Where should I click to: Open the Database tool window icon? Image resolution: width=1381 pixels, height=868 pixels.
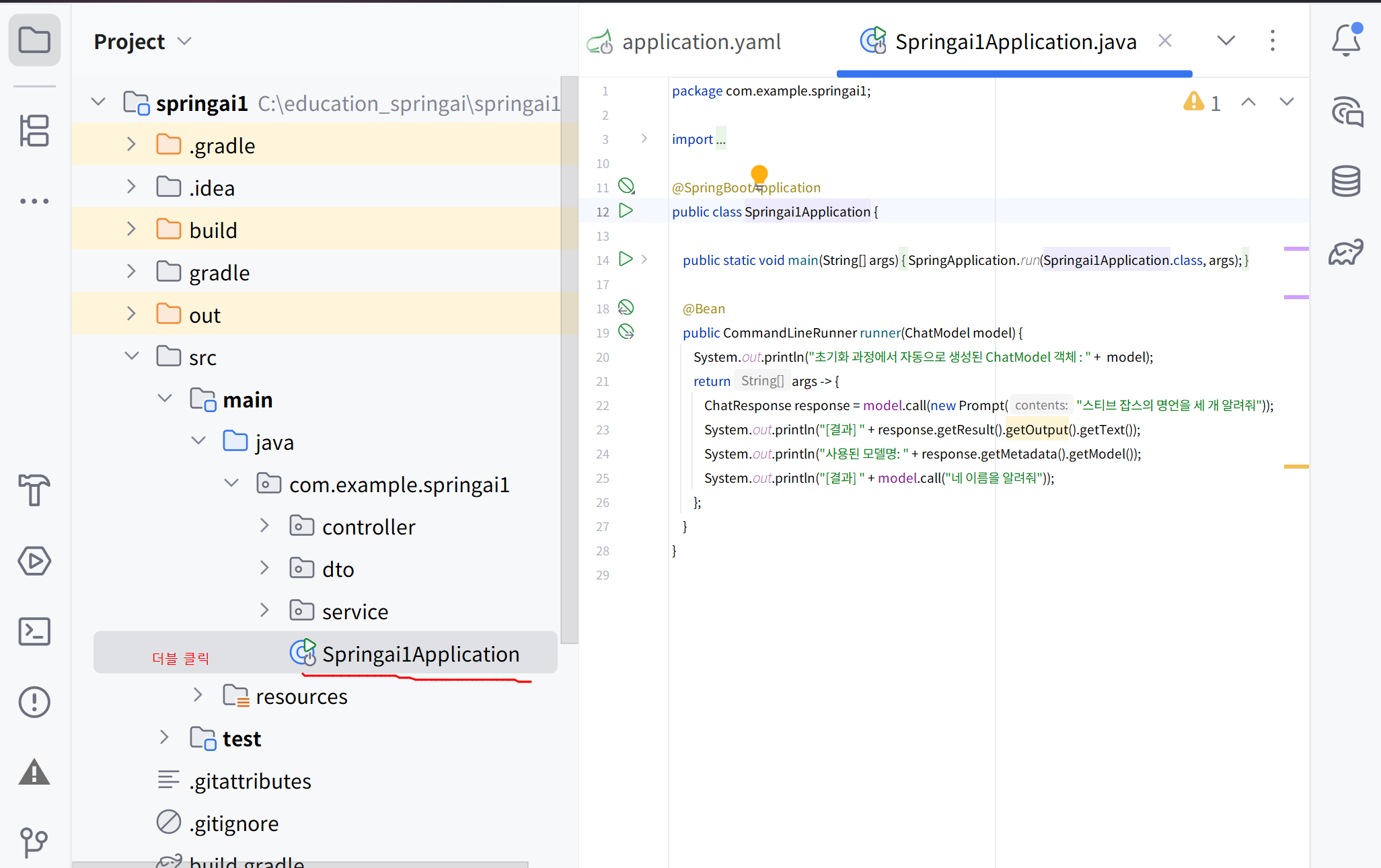tap(1346, 181)
